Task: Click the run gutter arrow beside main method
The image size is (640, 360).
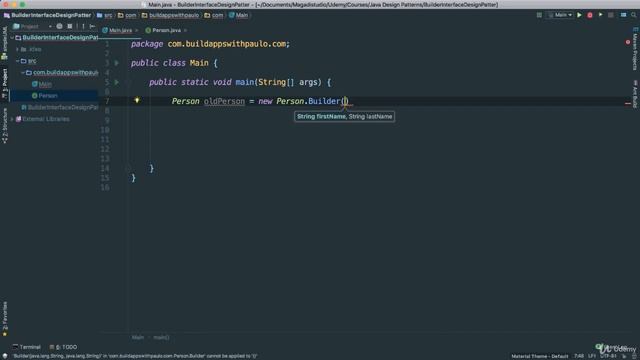Action: [x=117, y=82]
